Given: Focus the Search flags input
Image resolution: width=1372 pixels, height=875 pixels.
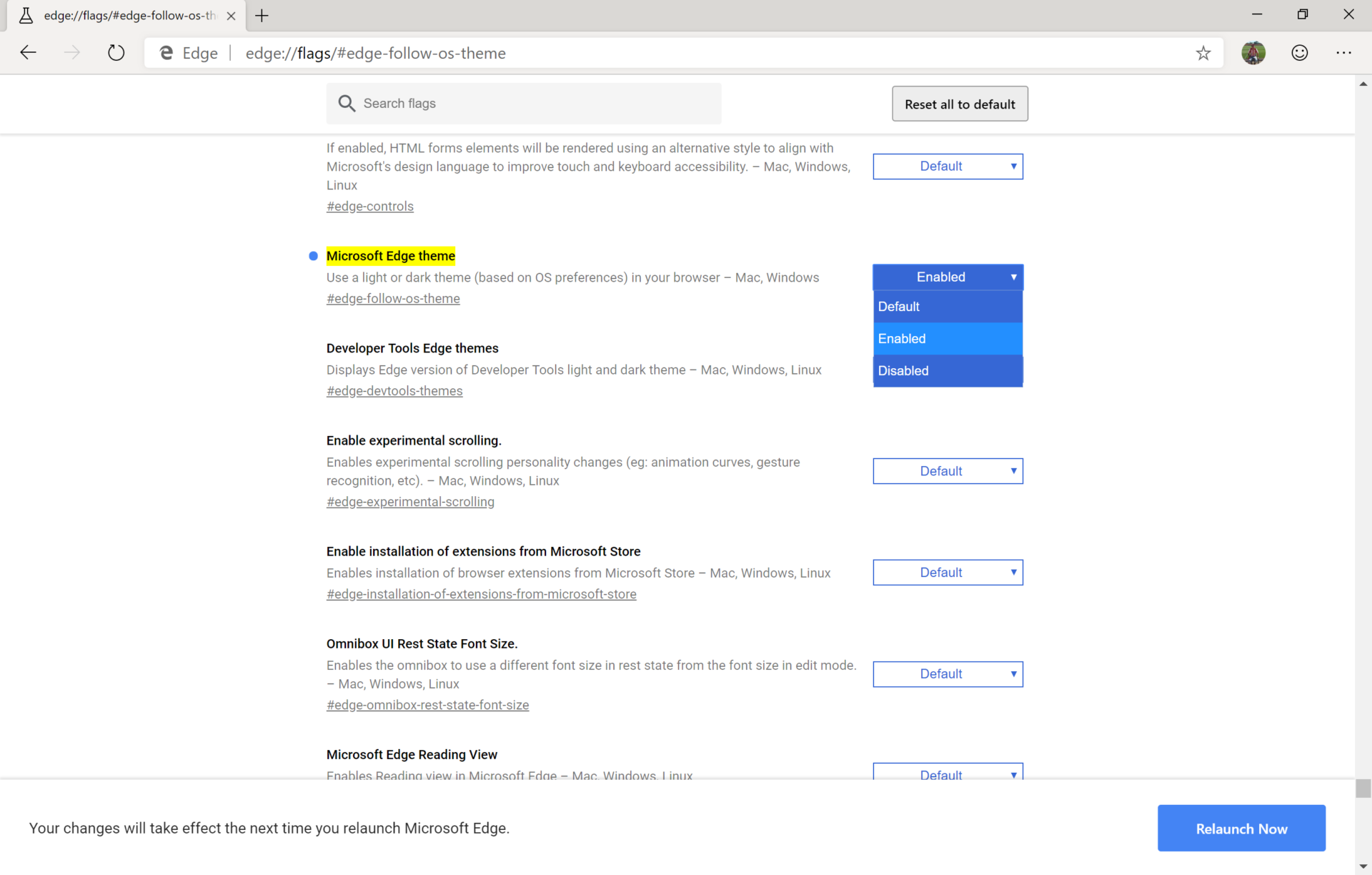Looking at the screenshot, I should (x=524, y=104).
